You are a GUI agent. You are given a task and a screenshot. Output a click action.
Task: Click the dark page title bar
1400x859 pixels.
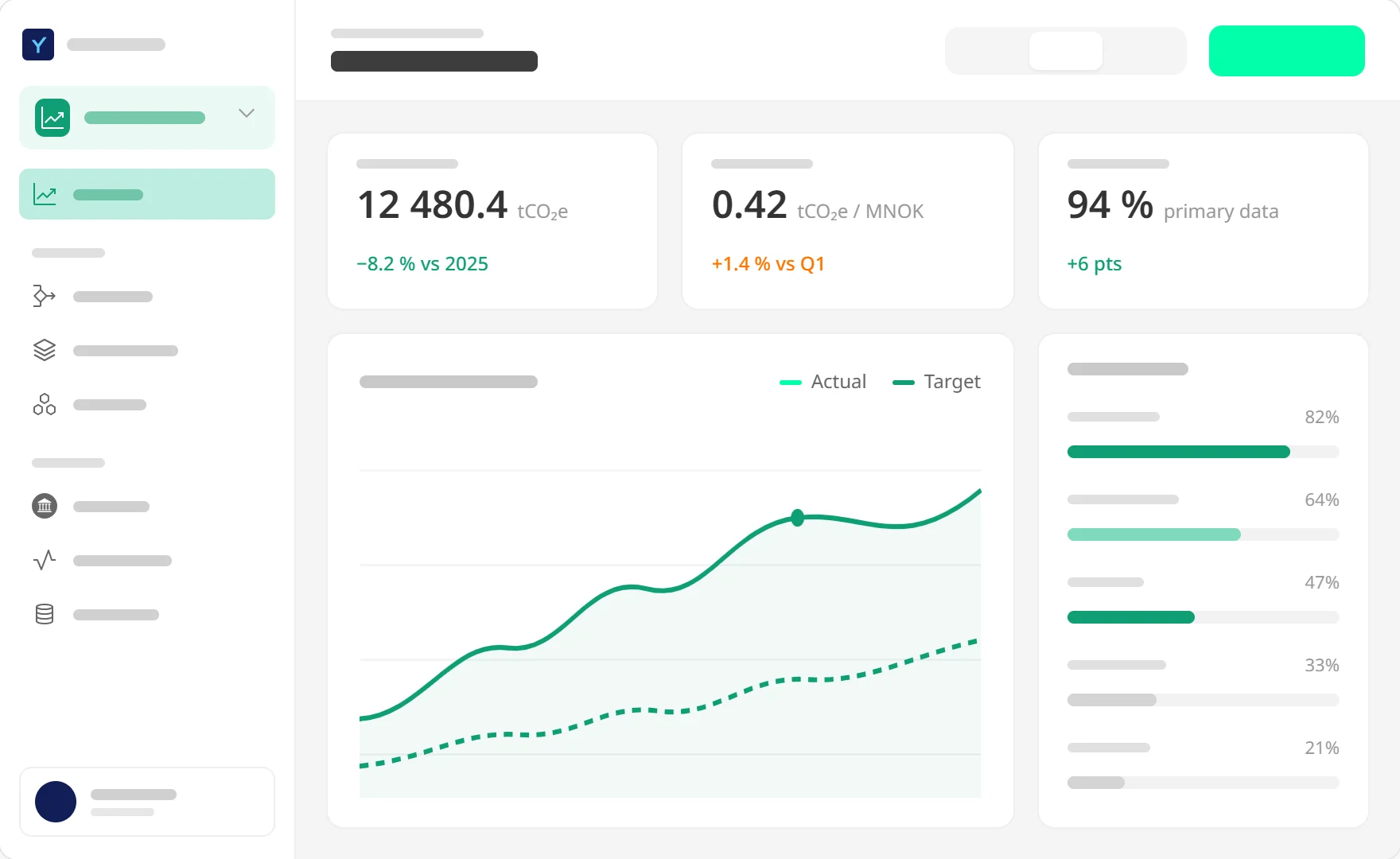click(434, 61)
